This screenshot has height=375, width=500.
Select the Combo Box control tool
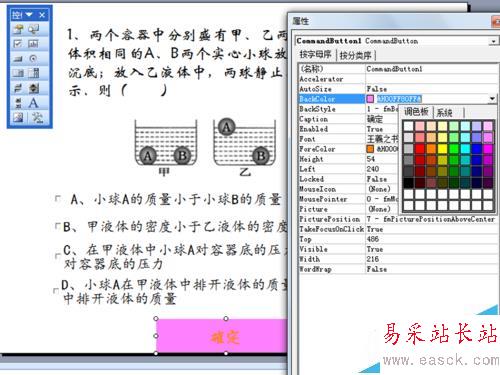[x=33, y=73]
